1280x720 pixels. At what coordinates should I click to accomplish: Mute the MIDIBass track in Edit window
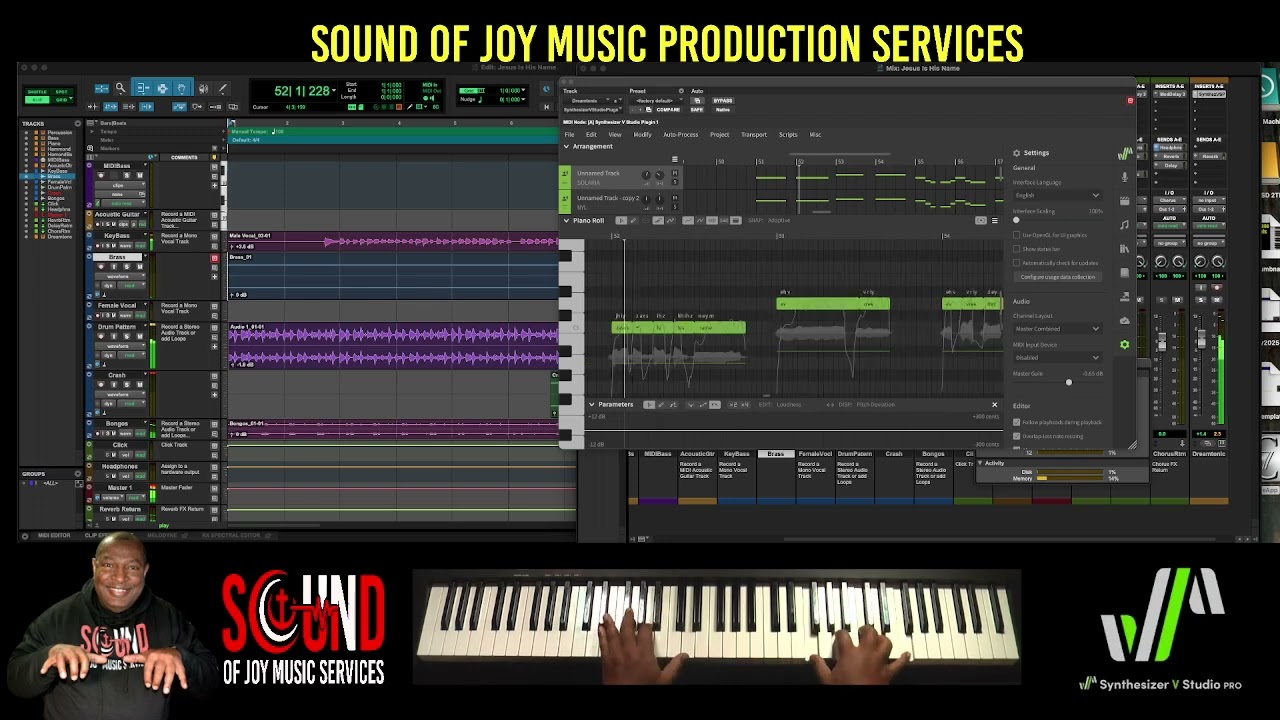tap(140, 175)
